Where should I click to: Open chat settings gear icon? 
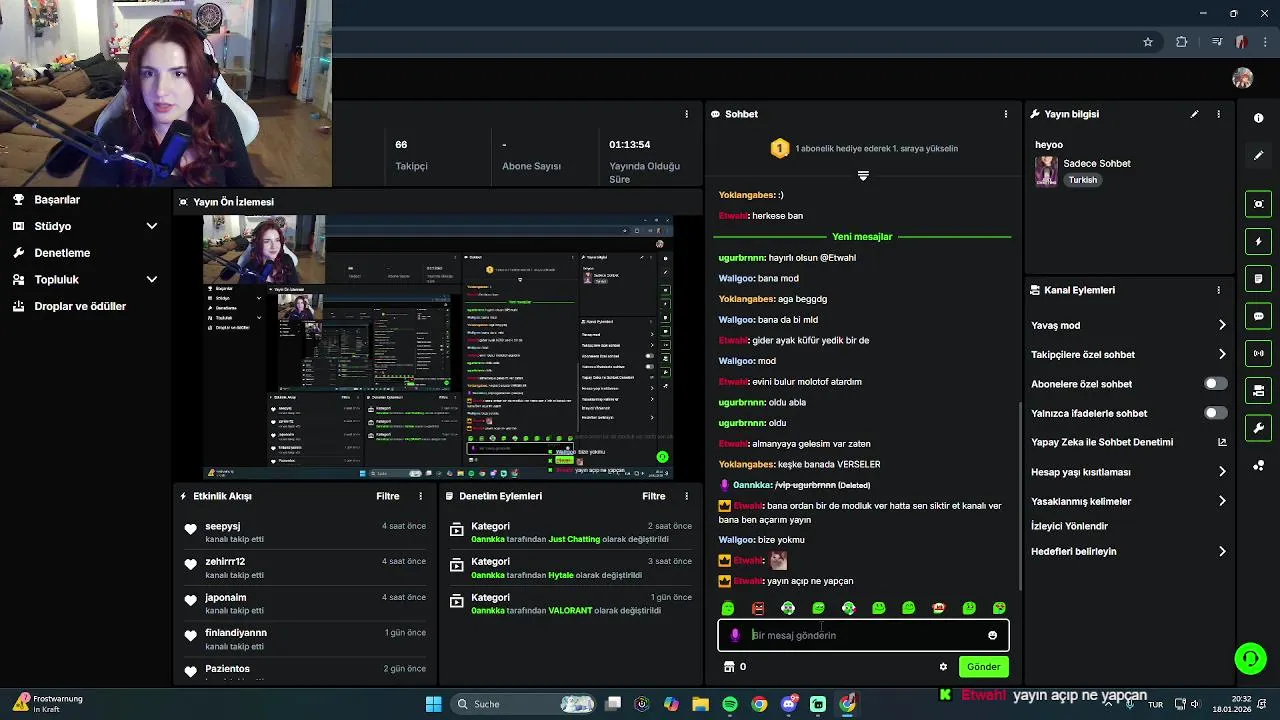pos(943,667)
